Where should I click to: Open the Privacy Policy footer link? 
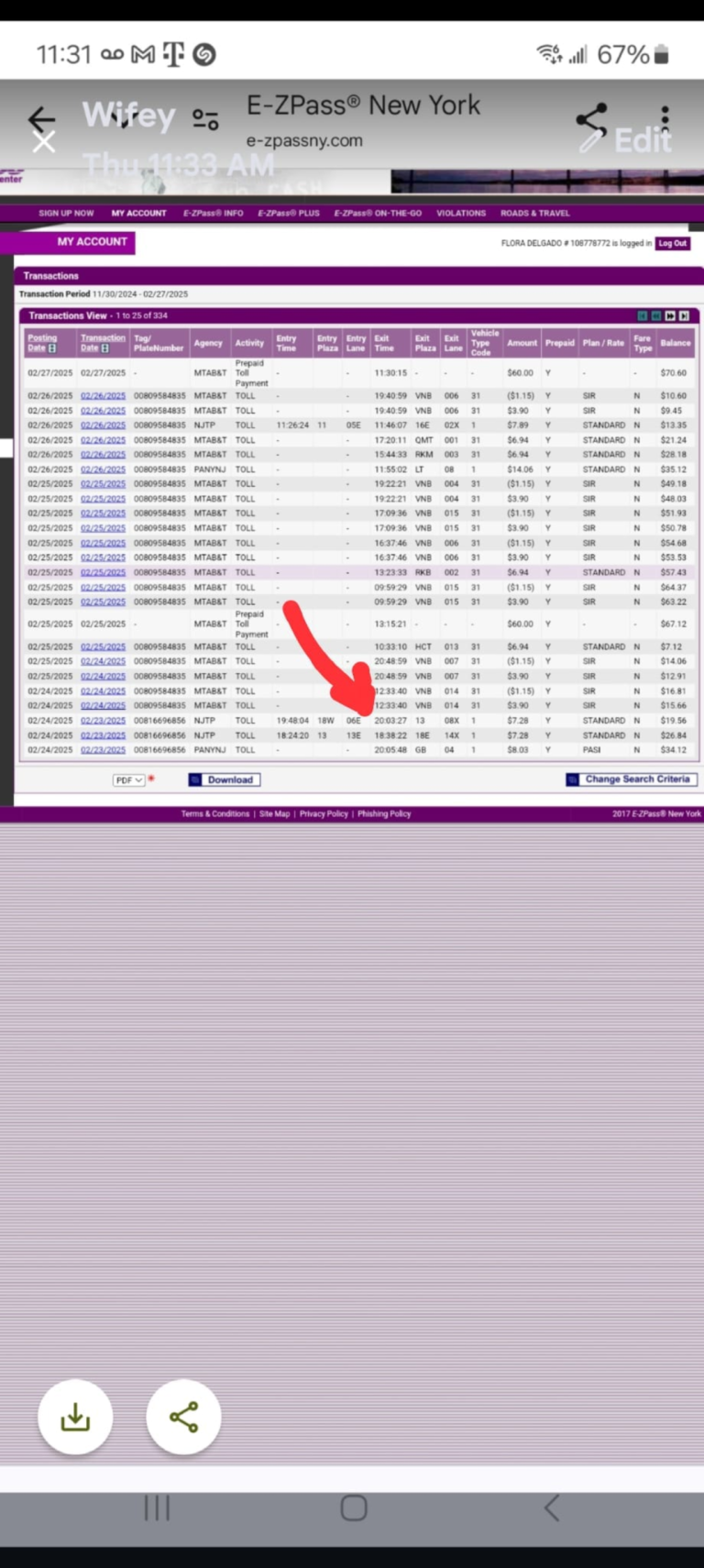pos(324,814)
